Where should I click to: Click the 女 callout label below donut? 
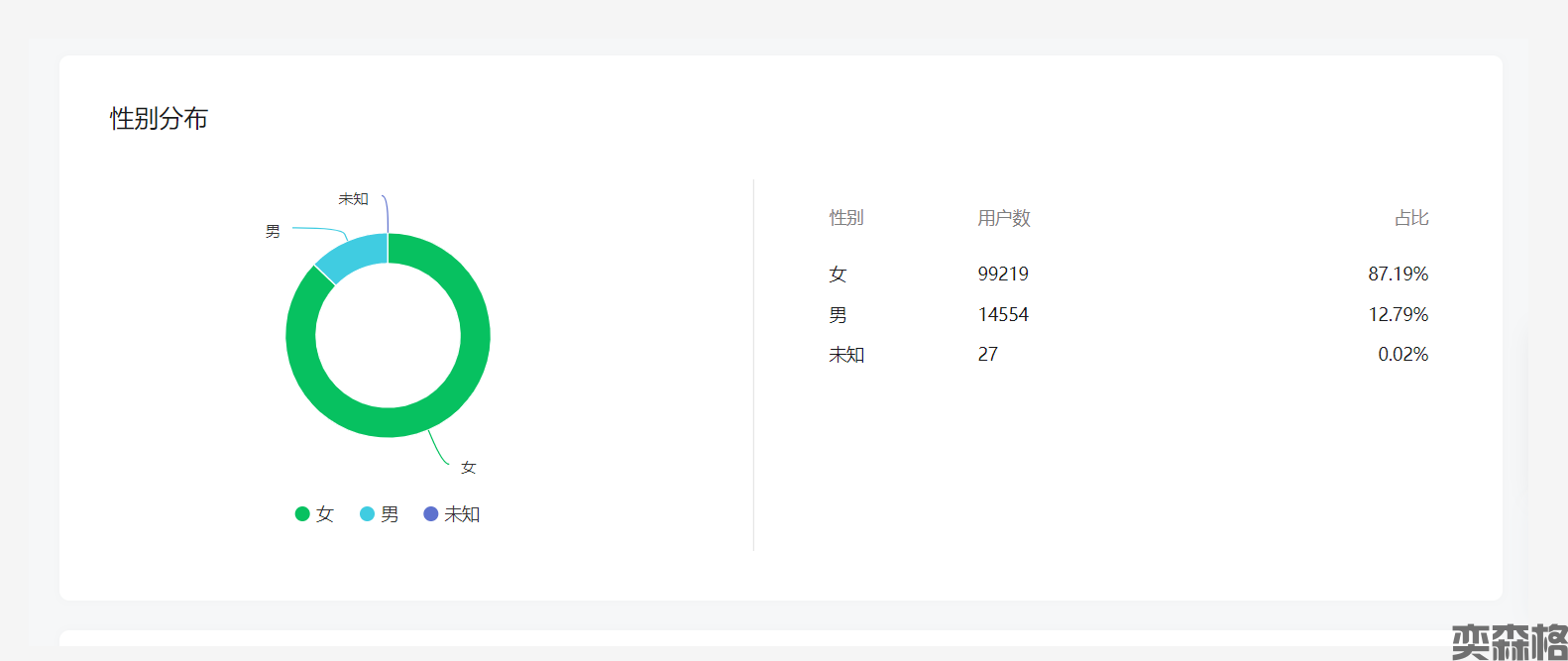tap(469, 467)
